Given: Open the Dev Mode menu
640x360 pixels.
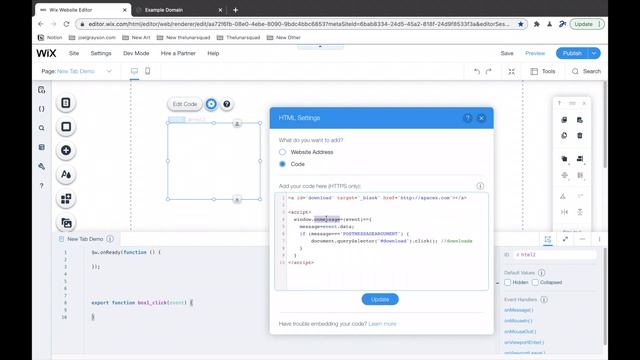Looking at the screenshot, I should coord(136,53).
